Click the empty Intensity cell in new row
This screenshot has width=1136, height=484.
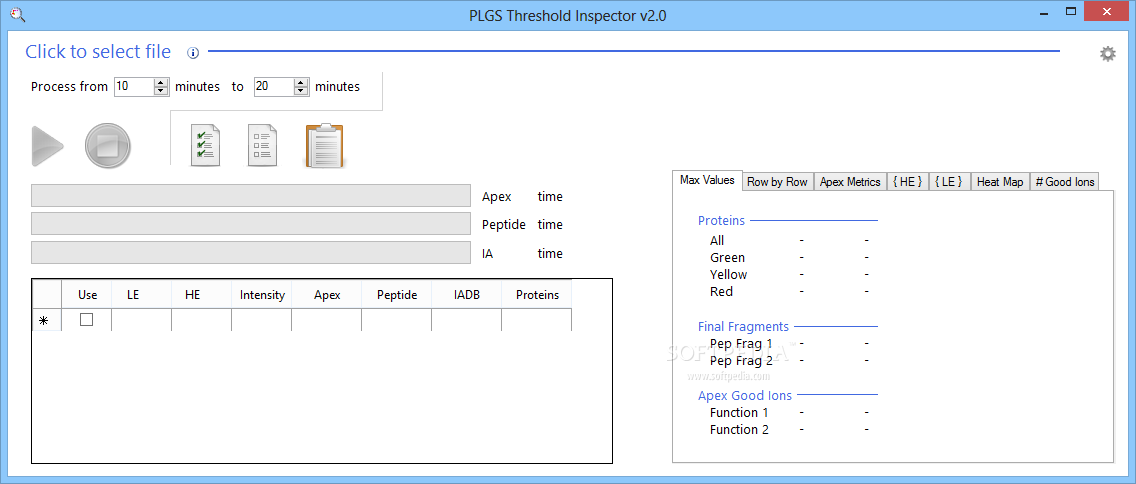(262, 320)
